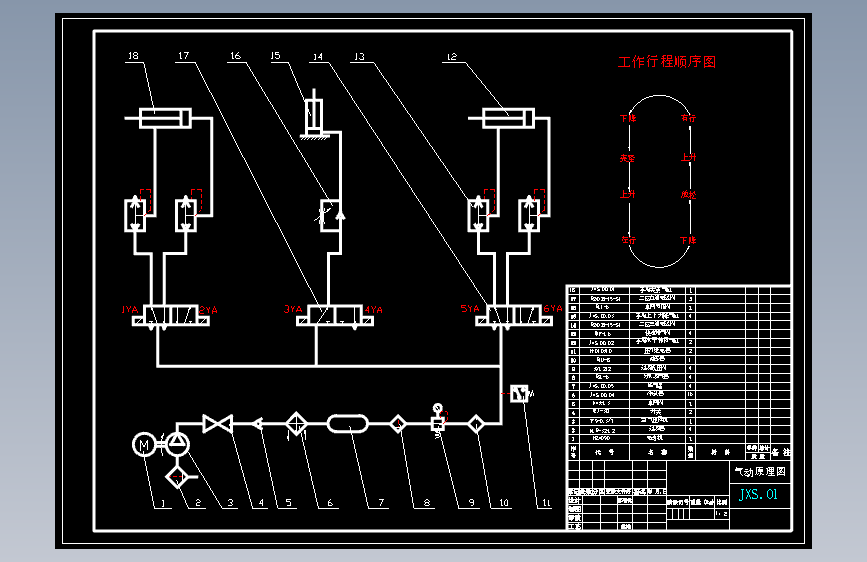Select the bow-tie shut-off valve symbol
Image resolution: width=867 pixels, height=562 pixels.
pyautogui.click(x=217, y=424)
